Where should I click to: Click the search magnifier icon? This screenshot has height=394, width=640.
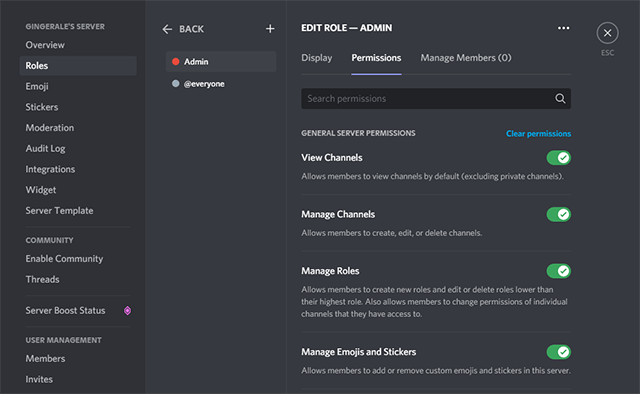coord(560,98)
